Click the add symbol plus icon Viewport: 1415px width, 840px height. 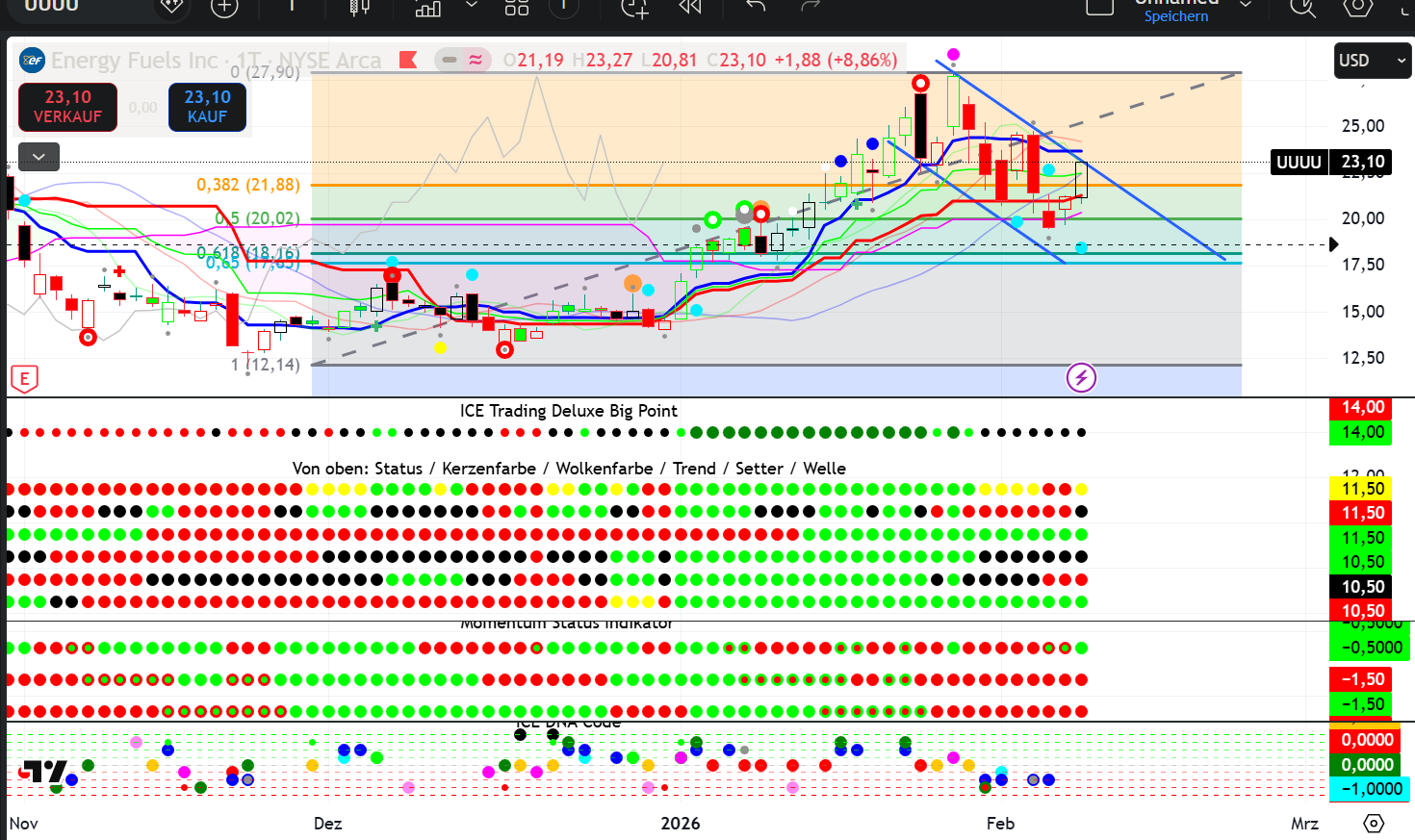tap(224, 8)
